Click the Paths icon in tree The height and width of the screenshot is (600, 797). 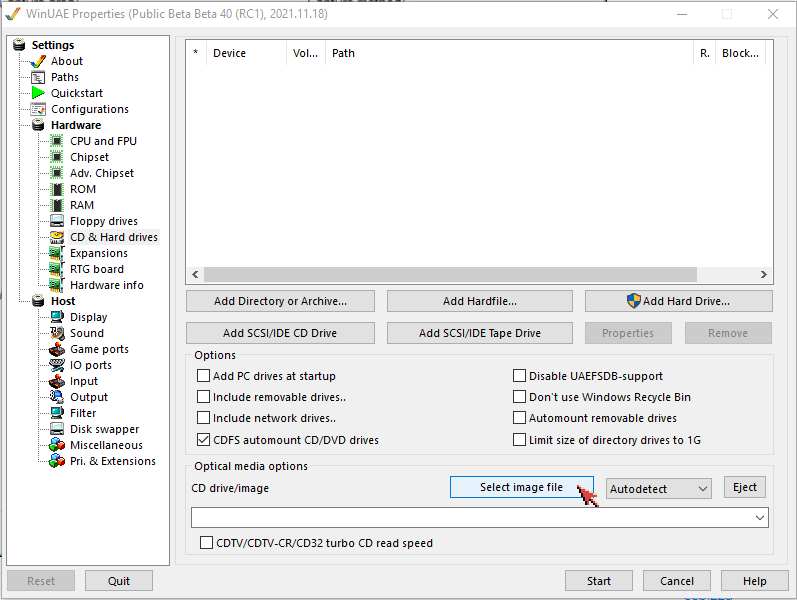pyautogui.click(x=38, y=77)
